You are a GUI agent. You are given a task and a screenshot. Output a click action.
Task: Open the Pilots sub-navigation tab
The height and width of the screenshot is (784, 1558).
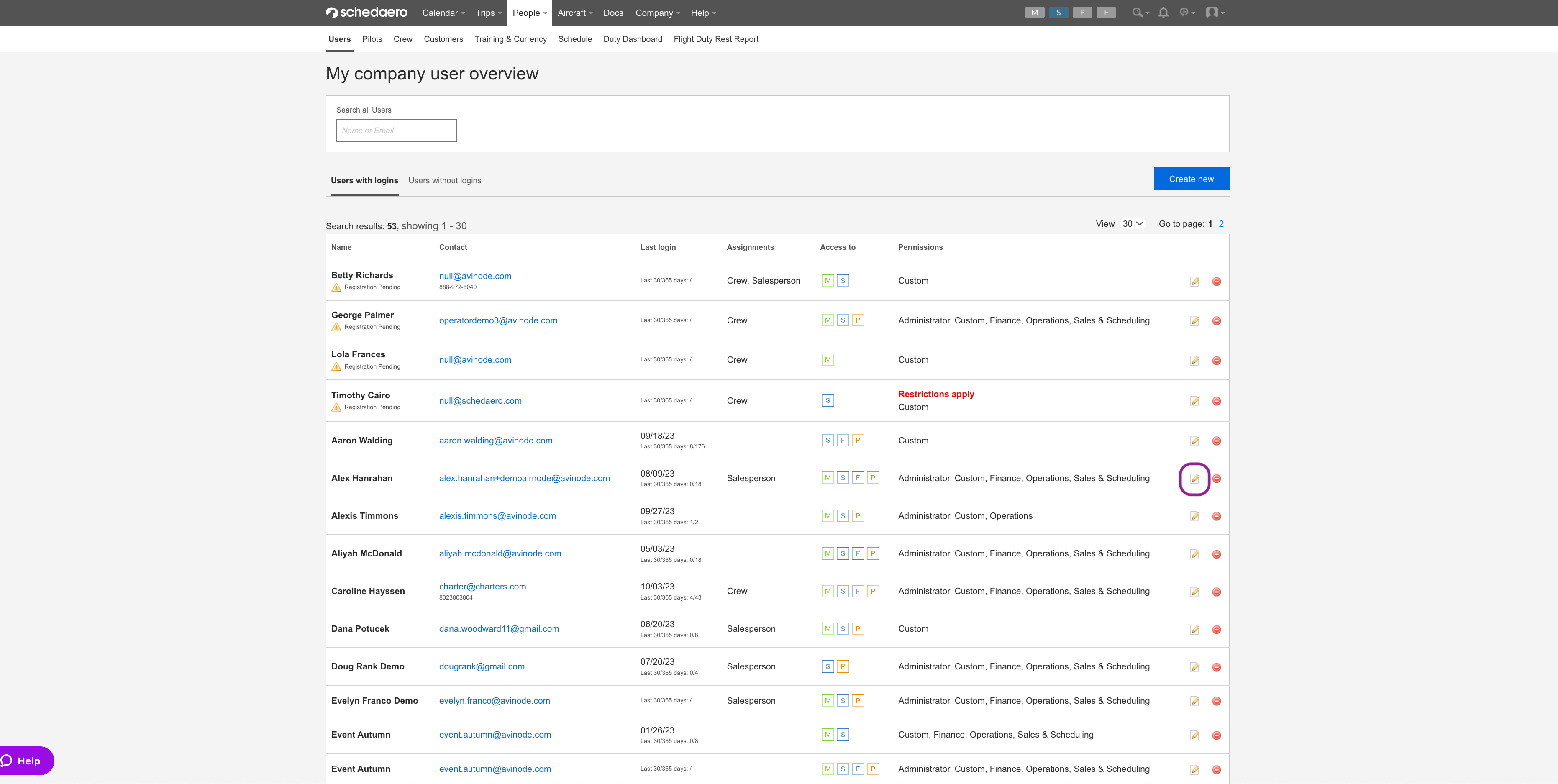(372, 39)
